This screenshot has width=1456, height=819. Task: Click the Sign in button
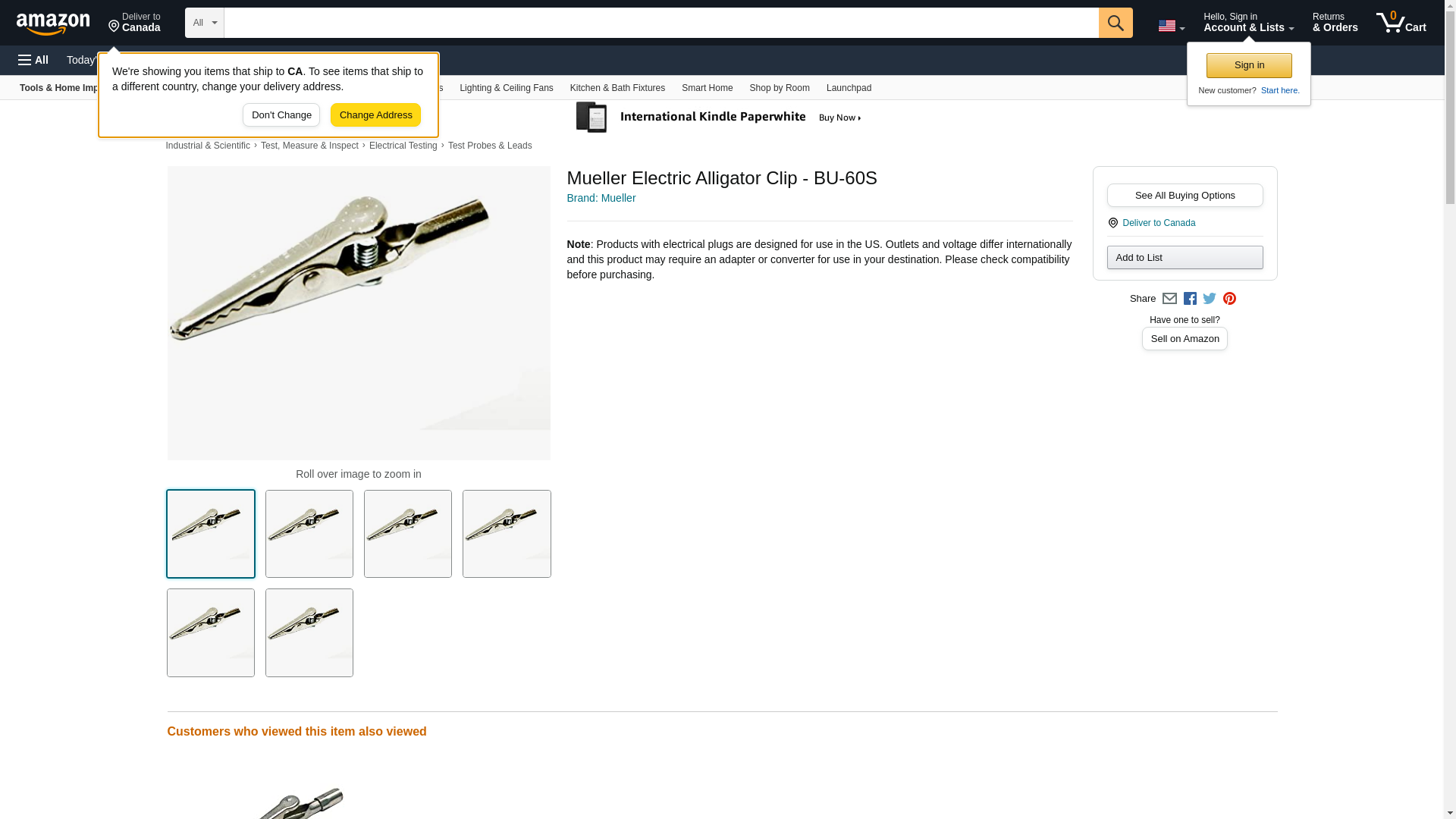tap(1249, 65)
